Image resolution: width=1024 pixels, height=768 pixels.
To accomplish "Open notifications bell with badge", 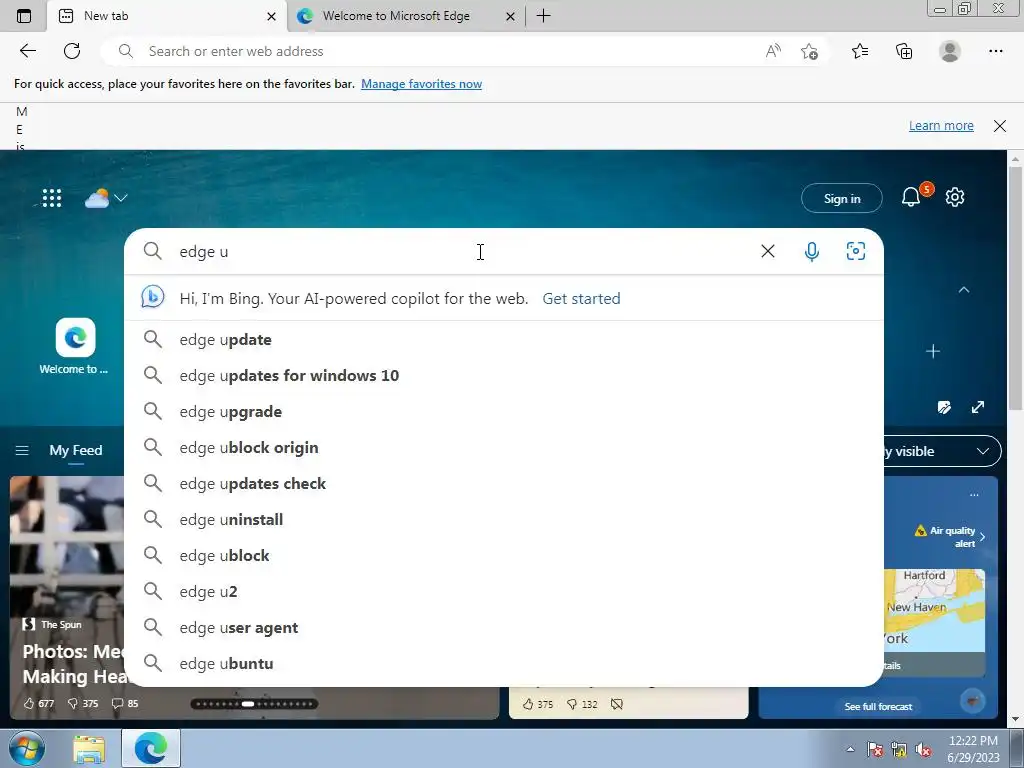I will [x=912, y=197].
